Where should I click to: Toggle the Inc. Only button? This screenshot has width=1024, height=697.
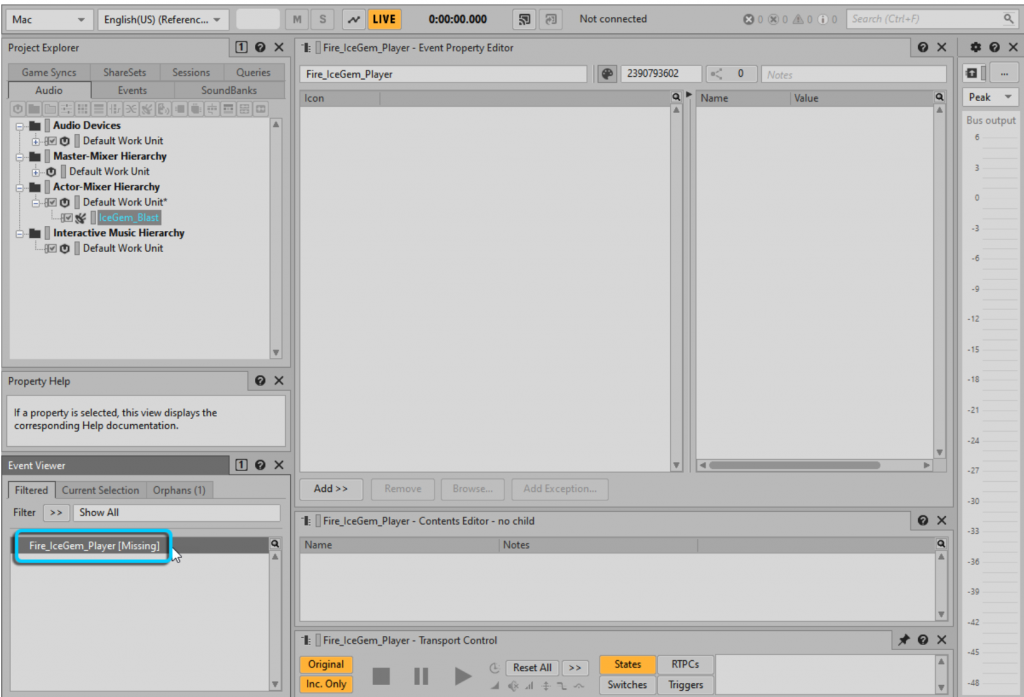[x=326, y=684]
